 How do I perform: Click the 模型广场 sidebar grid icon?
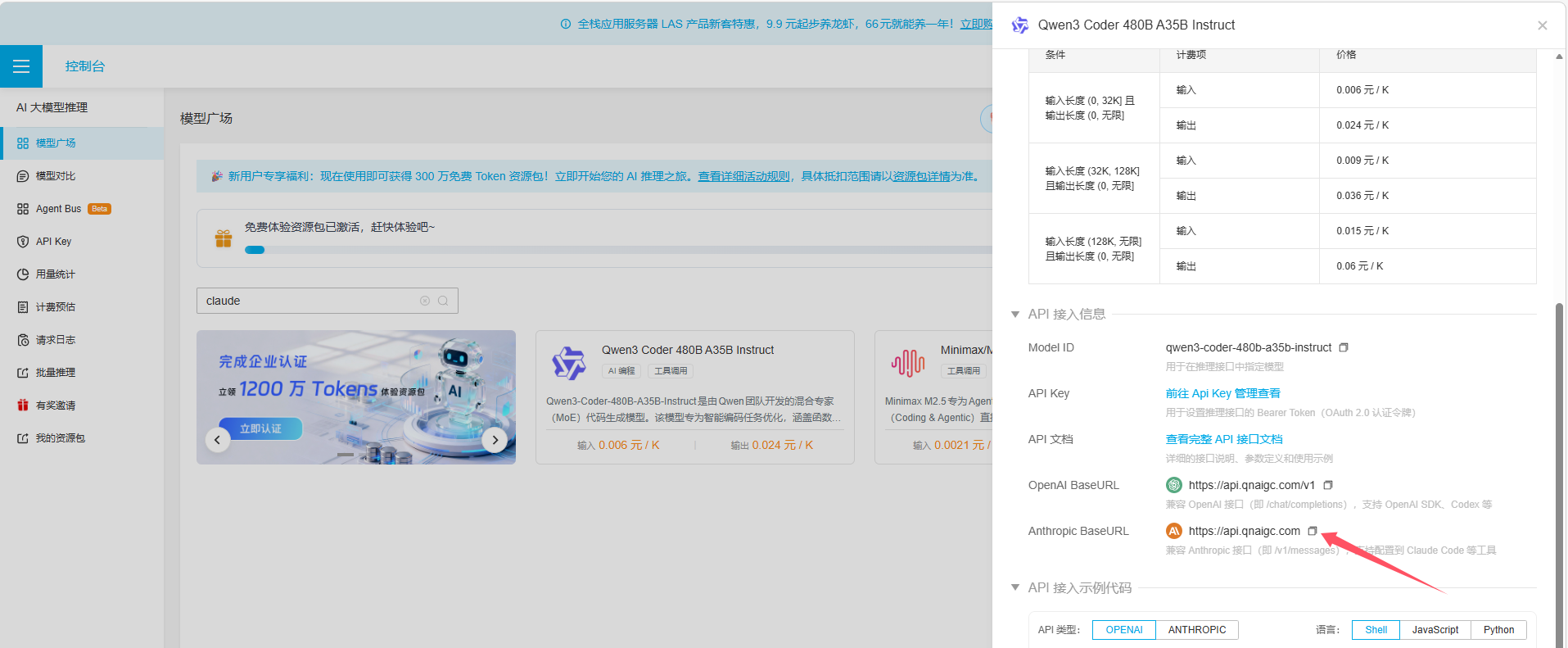[x=23, y=143]
